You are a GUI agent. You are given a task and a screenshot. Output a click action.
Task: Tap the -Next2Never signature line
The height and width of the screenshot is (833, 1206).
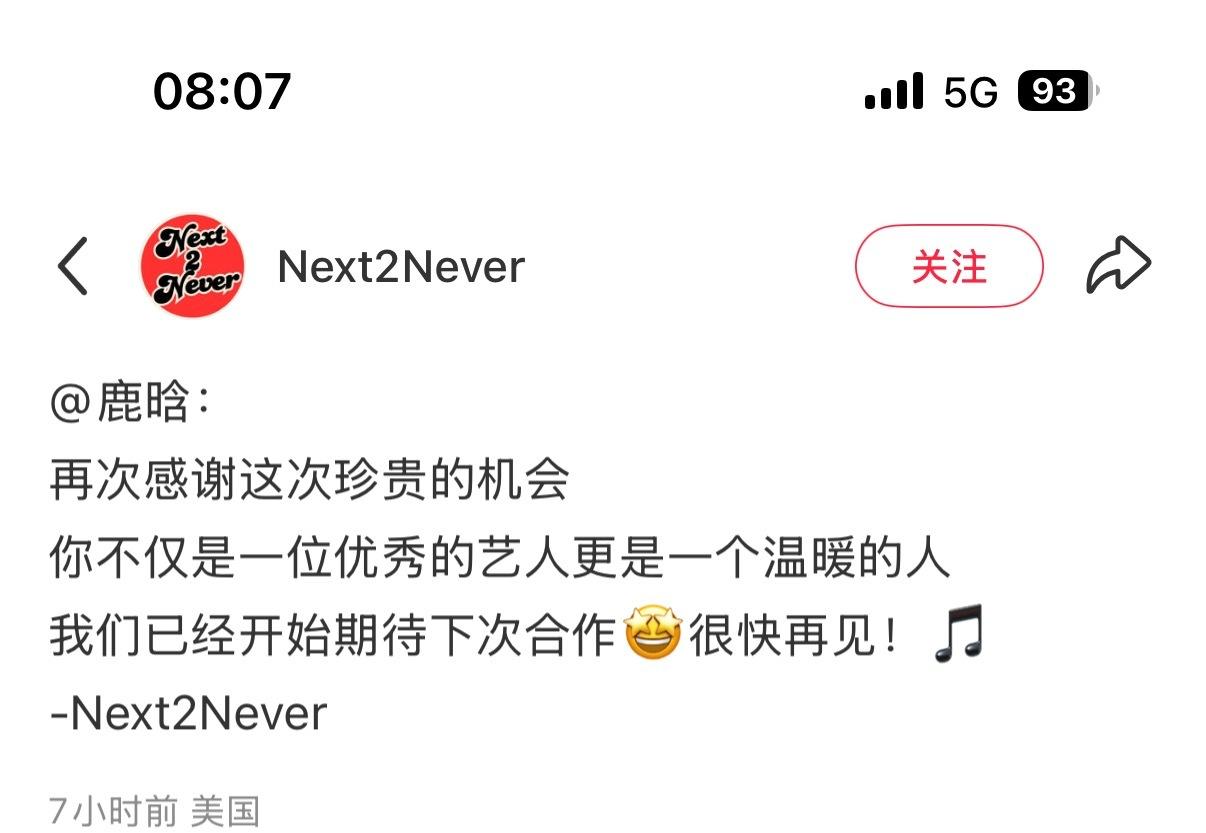coord(188,713)
